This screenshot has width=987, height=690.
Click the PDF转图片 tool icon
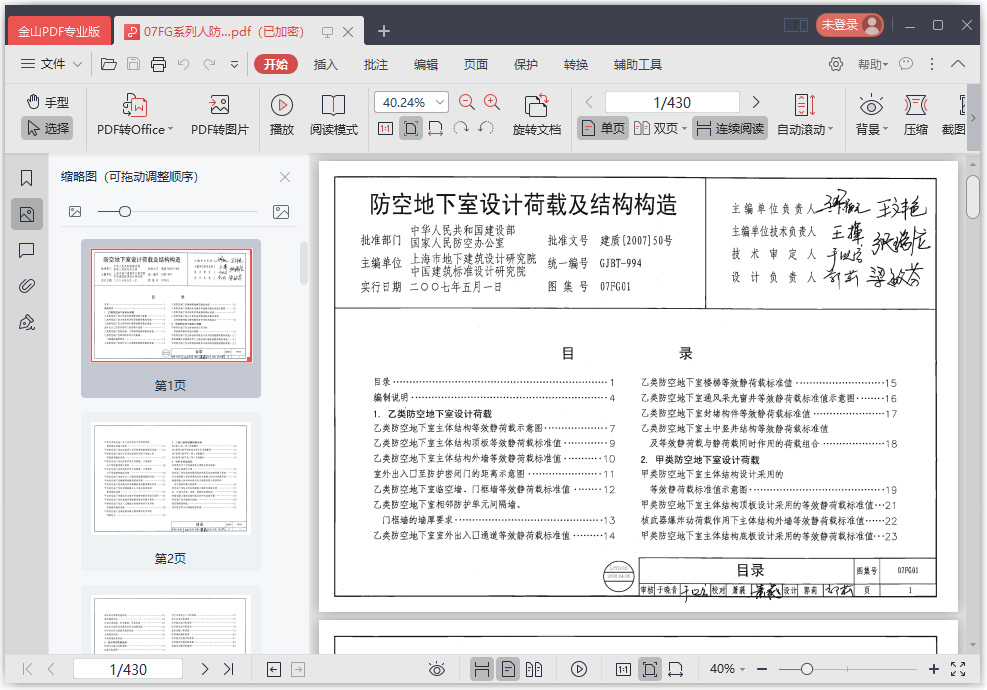[x=219, y=106]
